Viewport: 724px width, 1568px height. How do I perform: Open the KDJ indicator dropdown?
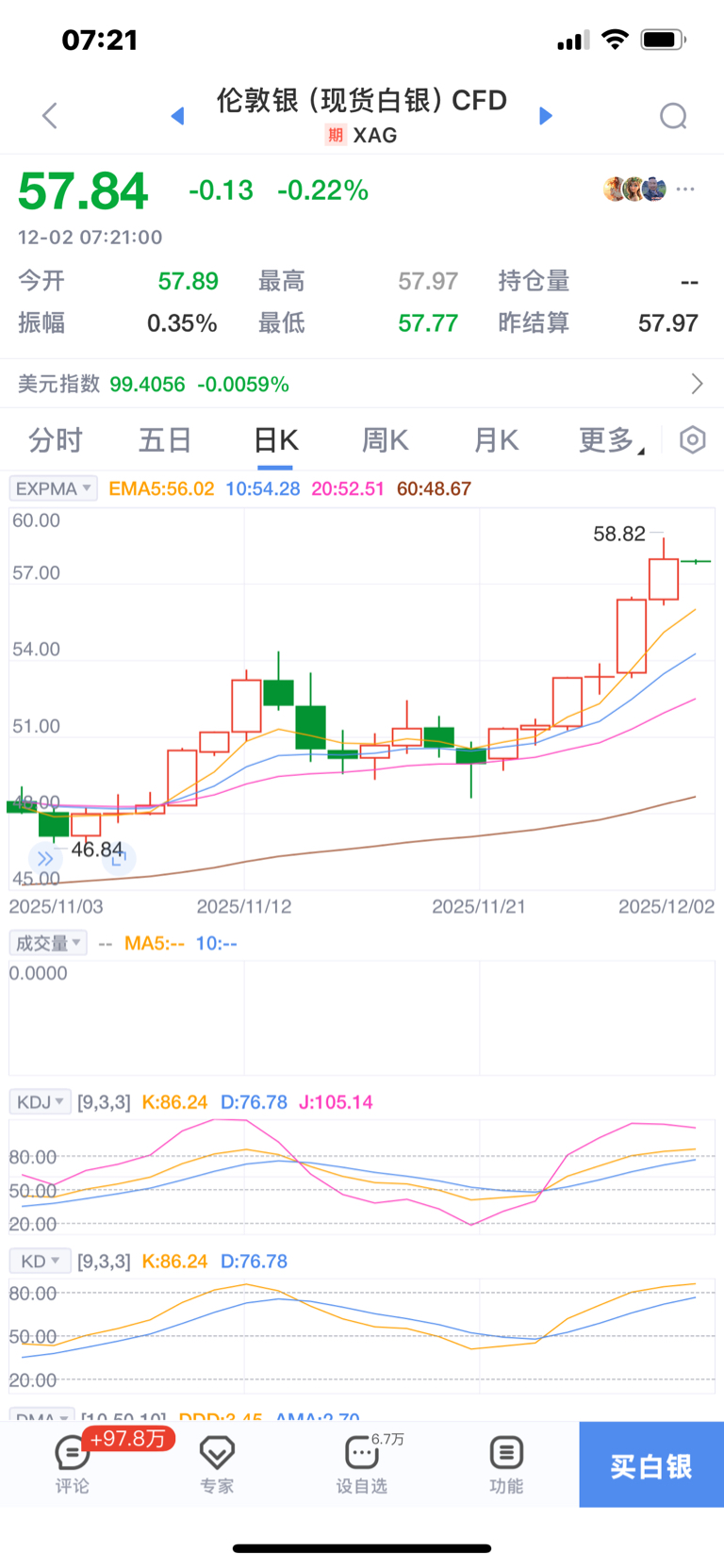(x=41, y=1102)
